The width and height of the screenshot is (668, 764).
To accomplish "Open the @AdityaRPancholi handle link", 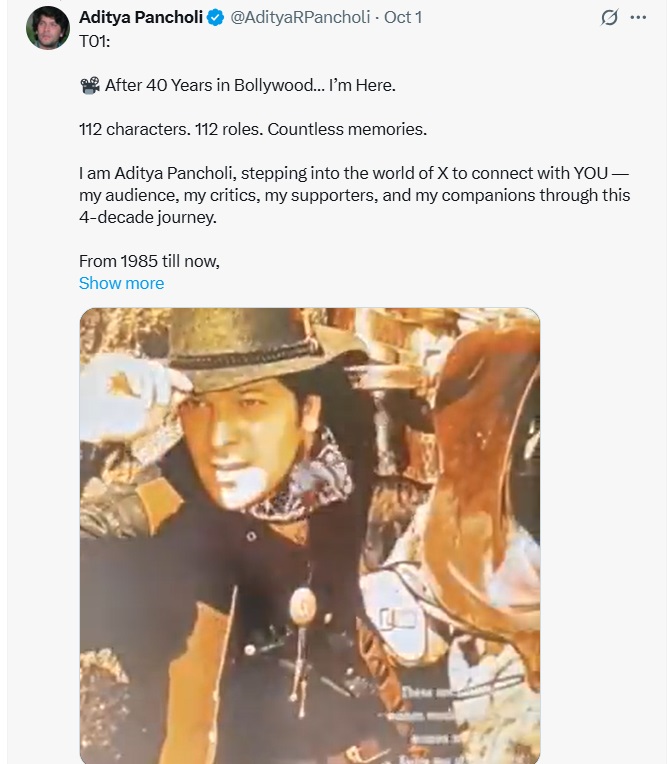I will tap(299, 18).
